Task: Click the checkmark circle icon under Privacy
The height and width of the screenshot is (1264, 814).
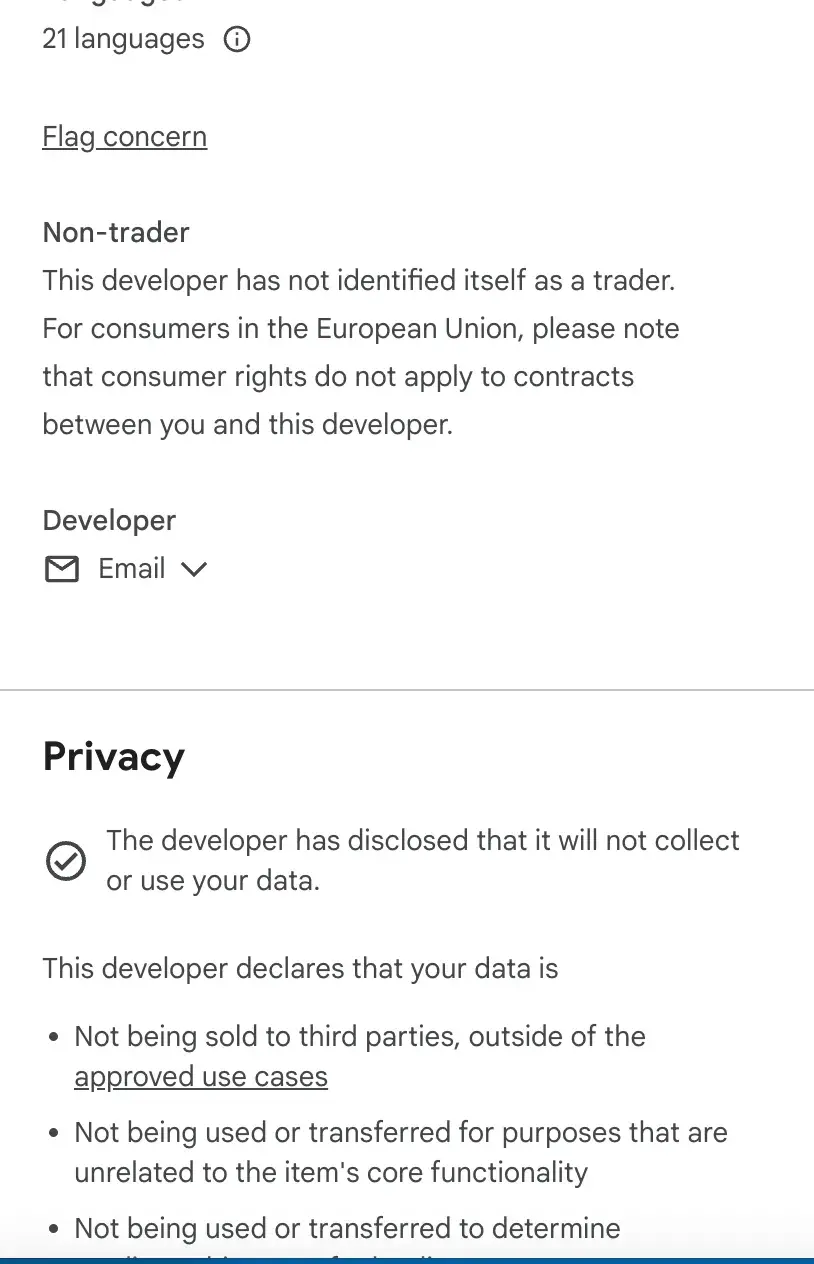Action: pos(66,860)
